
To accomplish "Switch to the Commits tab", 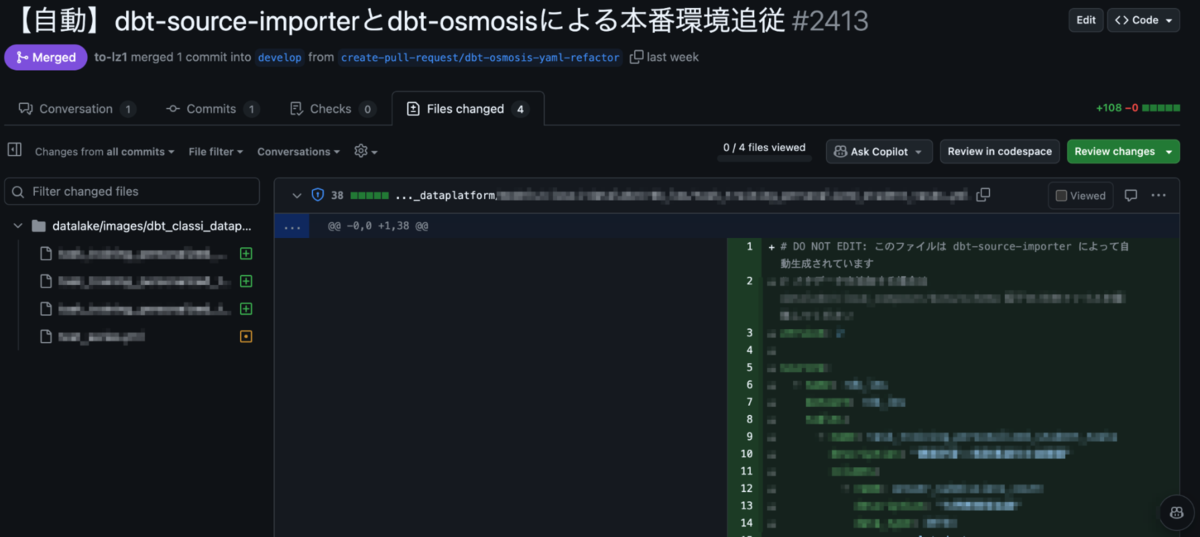I will point(212,109).
